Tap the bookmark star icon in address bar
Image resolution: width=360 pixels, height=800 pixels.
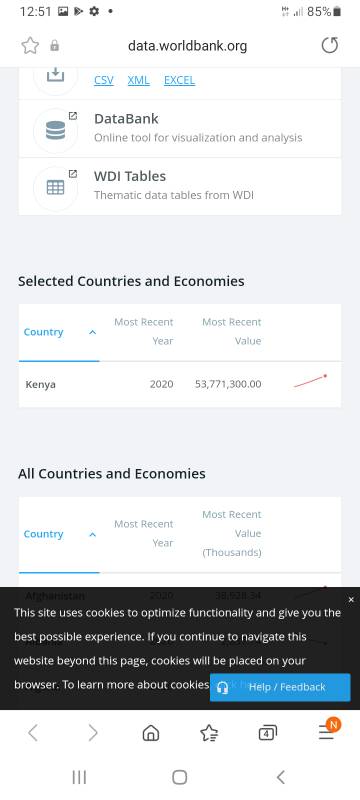(x=30, y=46)
